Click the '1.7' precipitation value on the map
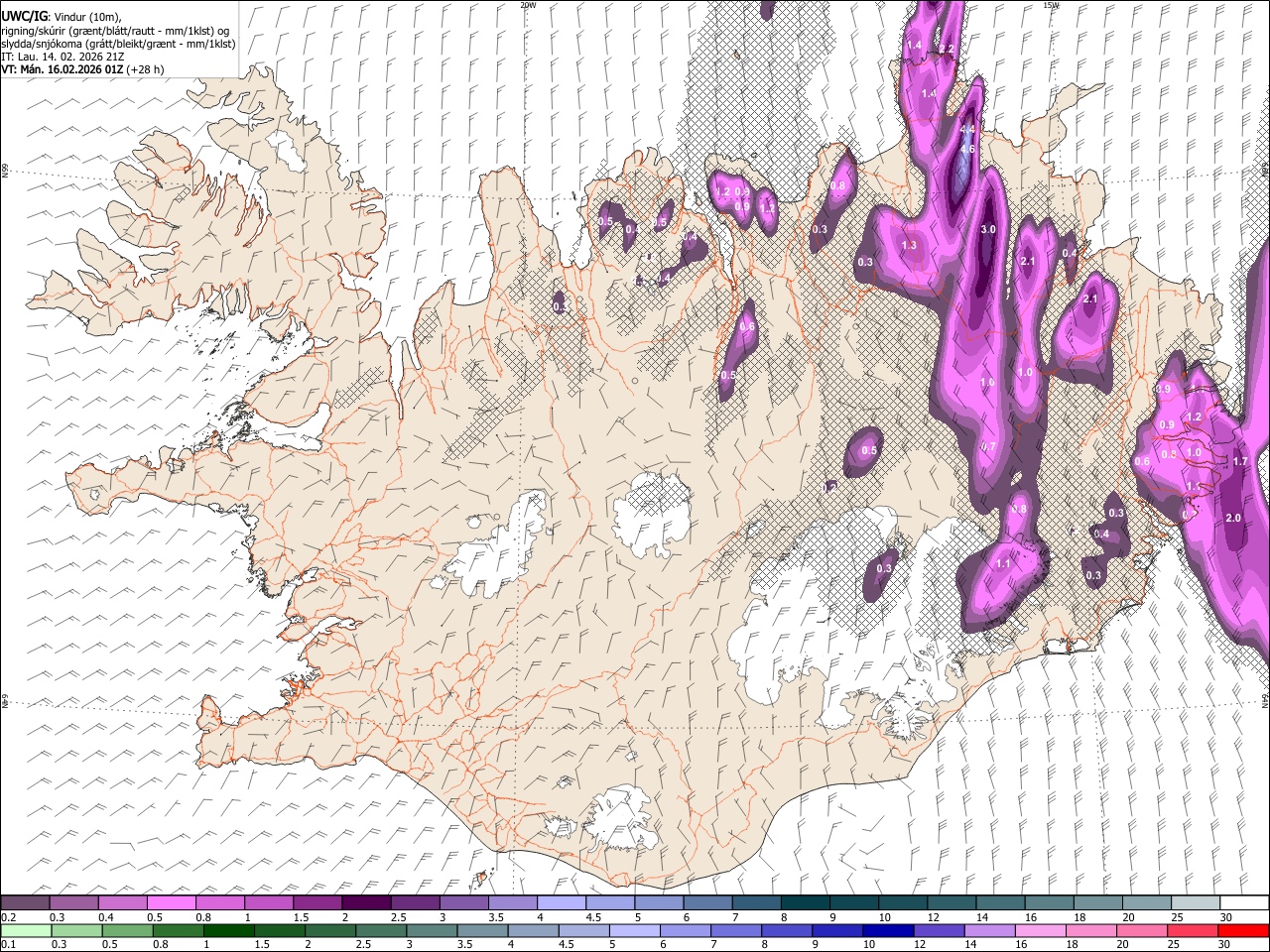The width and height of the screenshot is (1270, 952). pyautogui.click(x=1239, y=461)
